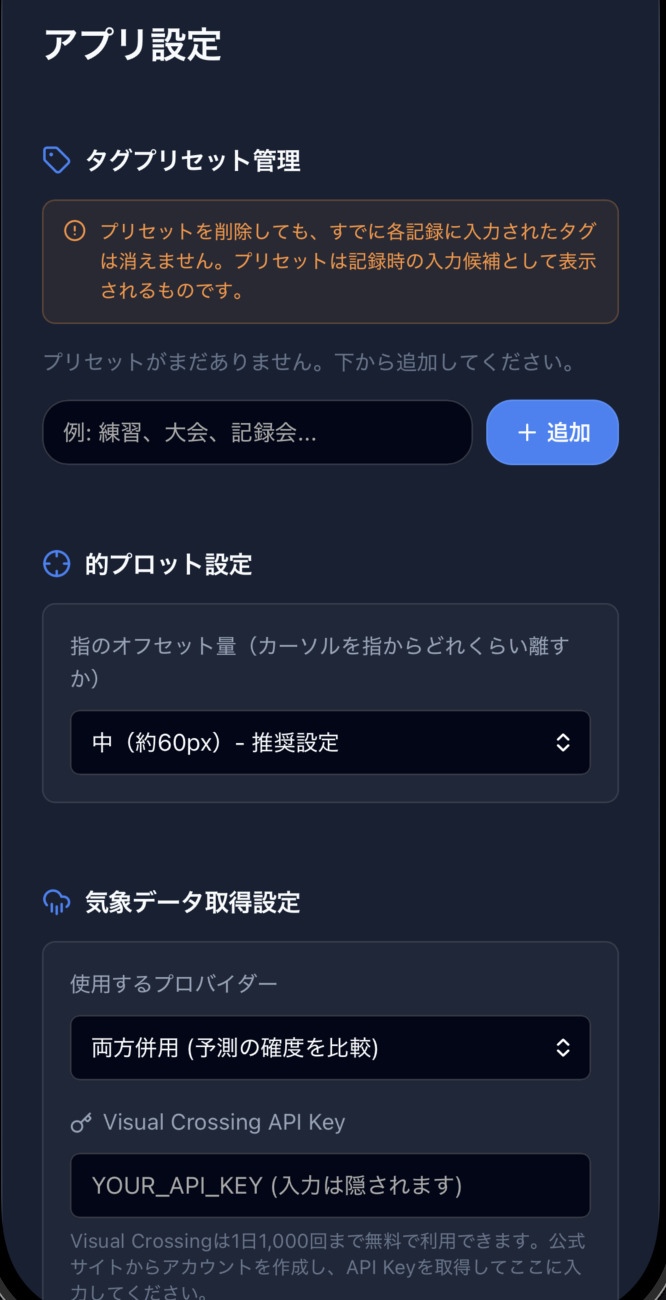Click the orange warning circle icon

click(x=75, y=231)
